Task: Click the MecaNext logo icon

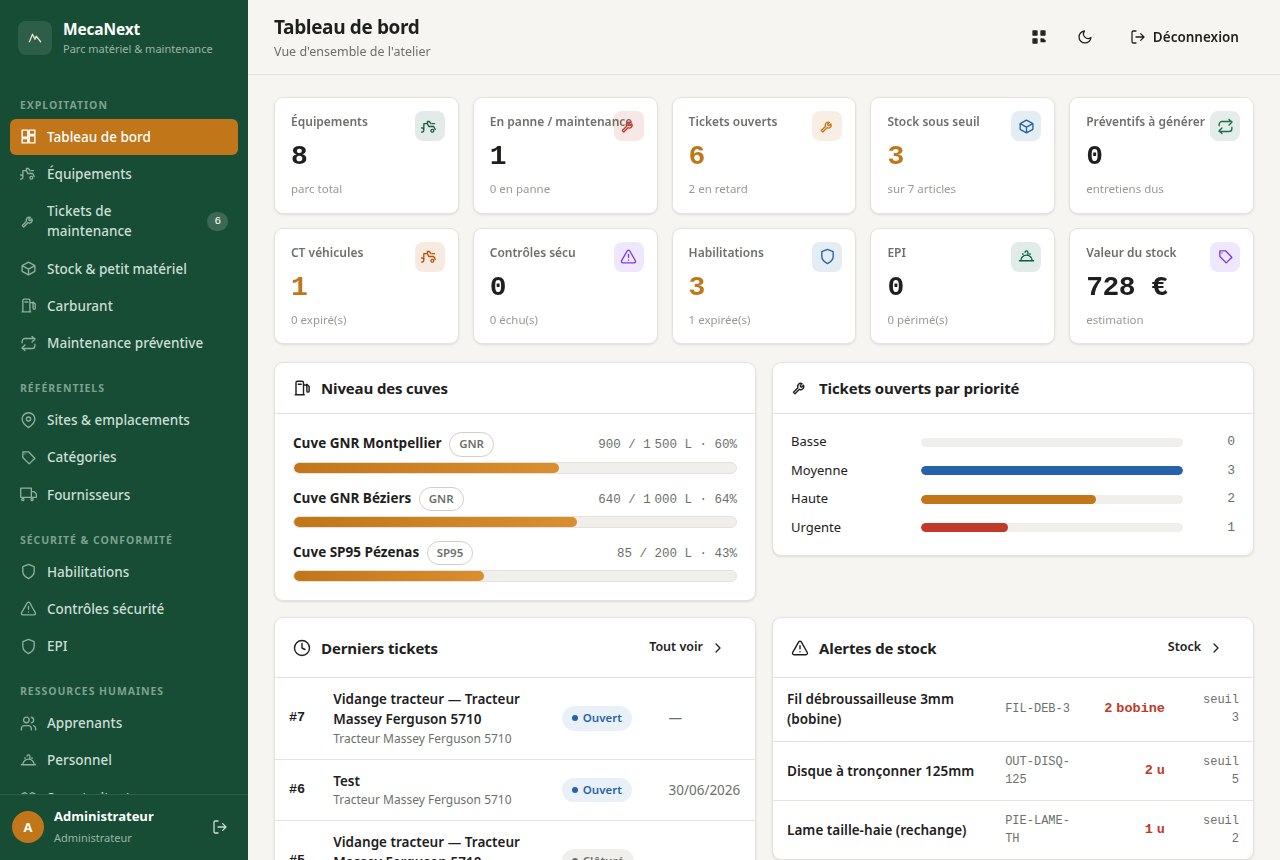Action: point(35,38)
